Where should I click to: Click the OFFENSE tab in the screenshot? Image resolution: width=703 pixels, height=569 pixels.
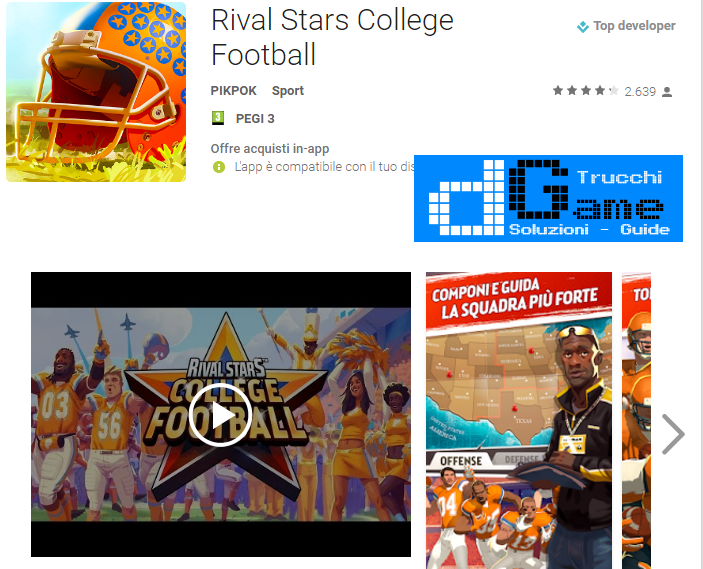[x=461, y=461]
